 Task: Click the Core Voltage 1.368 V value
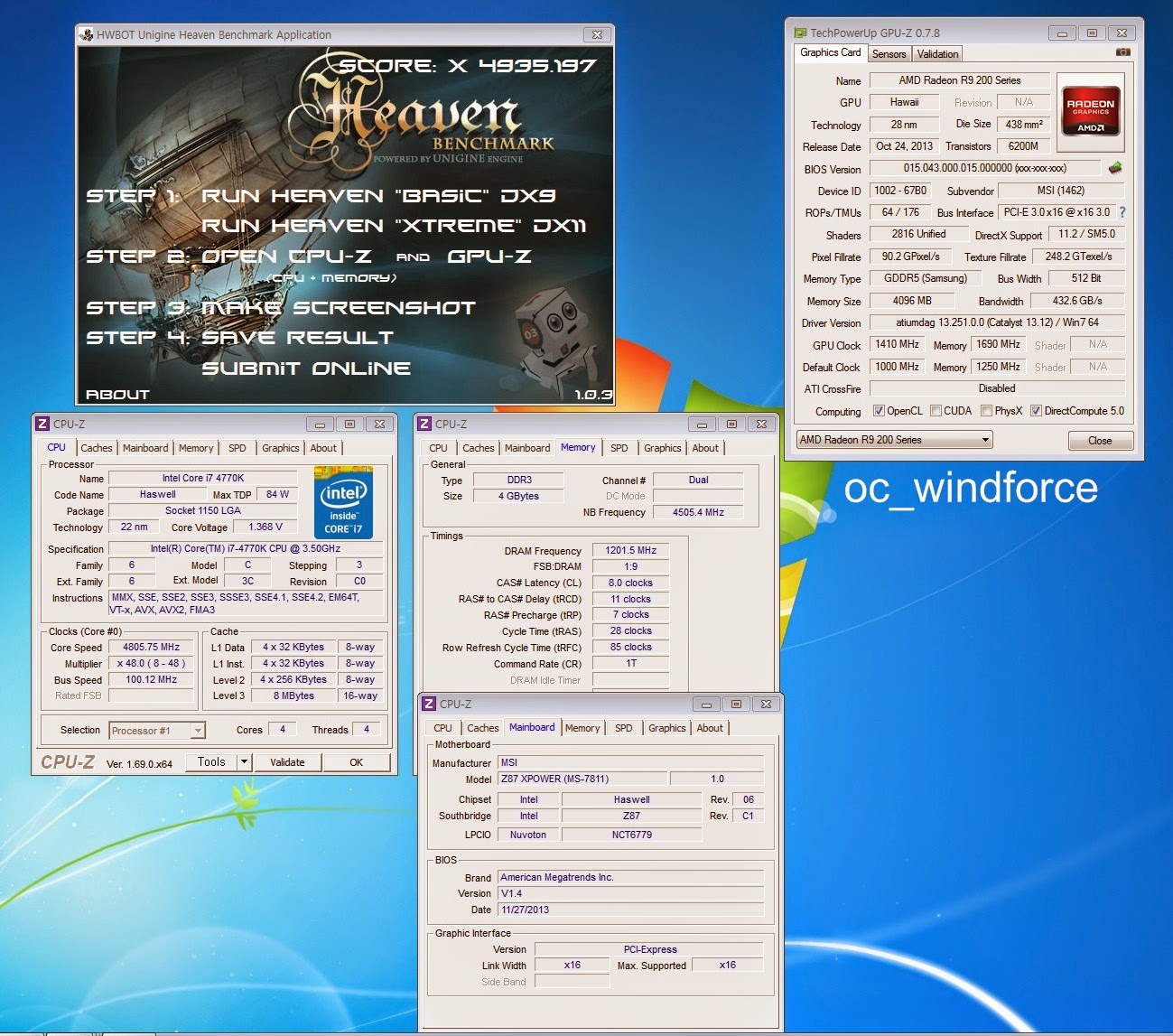click(265, 527)
